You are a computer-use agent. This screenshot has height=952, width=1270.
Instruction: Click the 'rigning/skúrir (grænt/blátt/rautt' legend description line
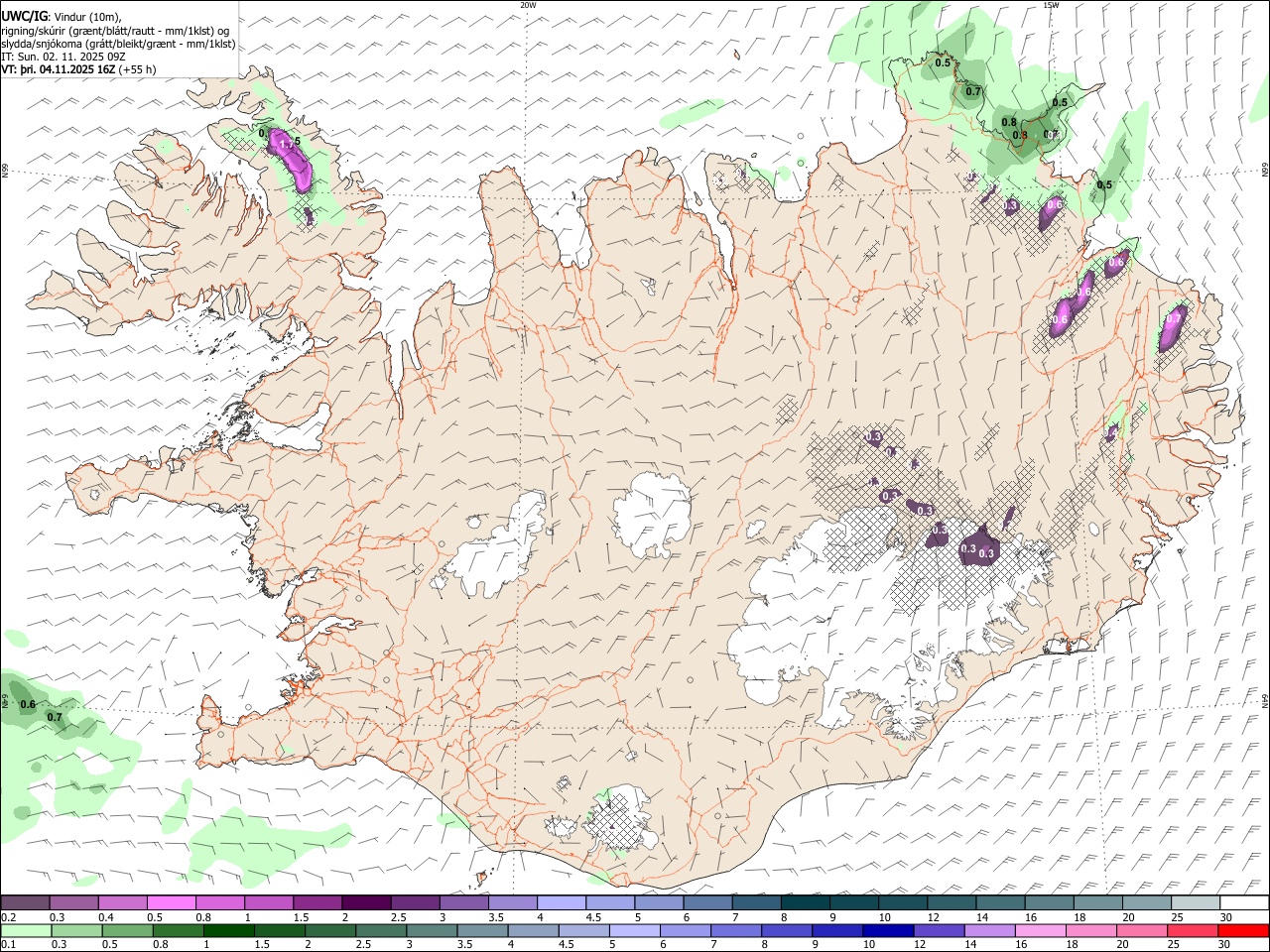click(x=117, y=30)
